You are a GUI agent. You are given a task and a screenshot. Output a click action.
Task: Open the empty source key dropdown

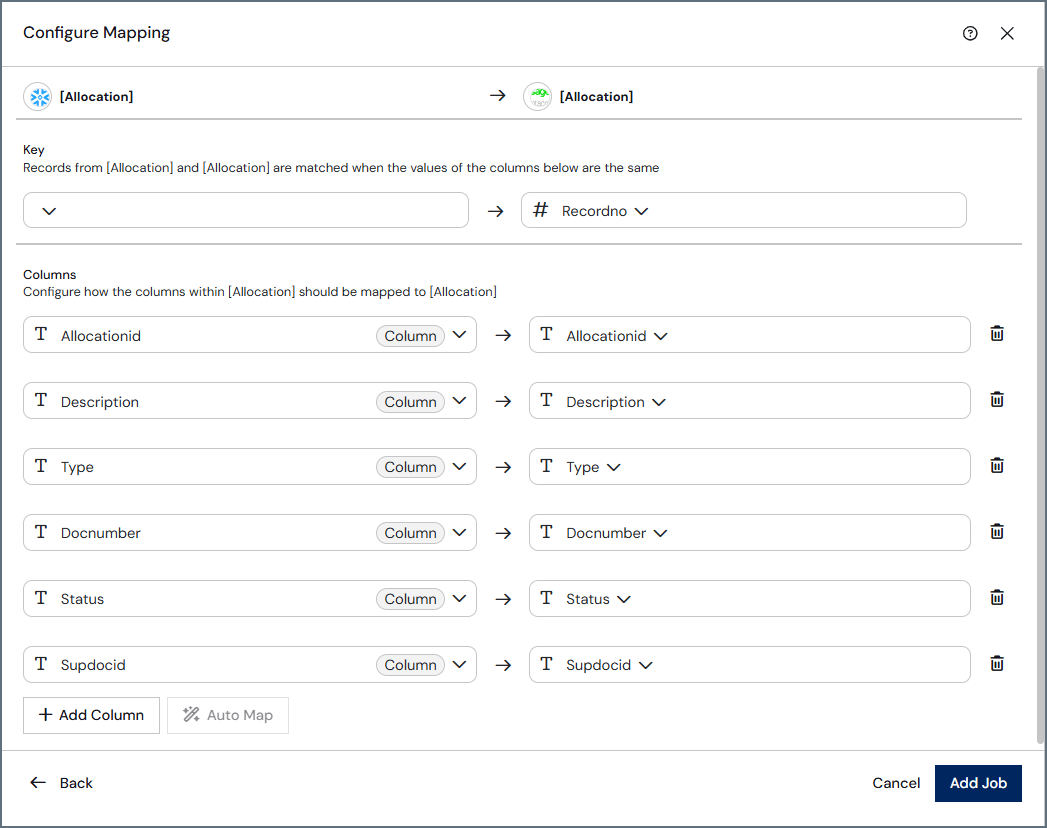pos(246,210)
